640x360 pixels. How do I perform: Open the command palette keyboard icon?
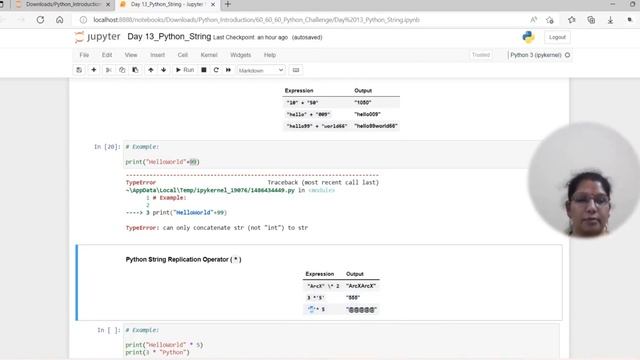coord(296,70)
